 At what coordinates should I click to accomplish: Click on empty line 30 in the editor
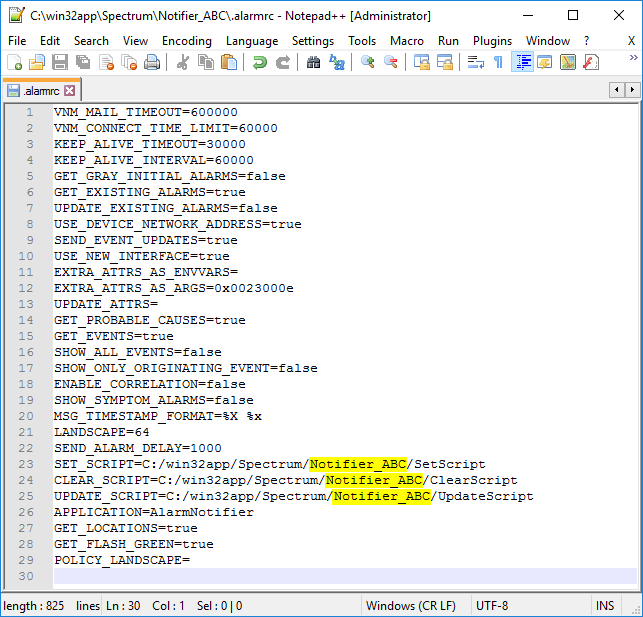click(x=300, y=576)
